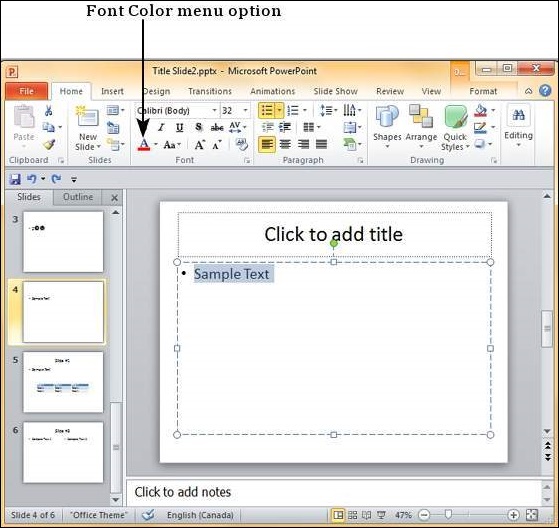The width and height of the screenshot is (559, 528).
Task: Switch to the Slide Show tab
Action: (x=335, y=91)
